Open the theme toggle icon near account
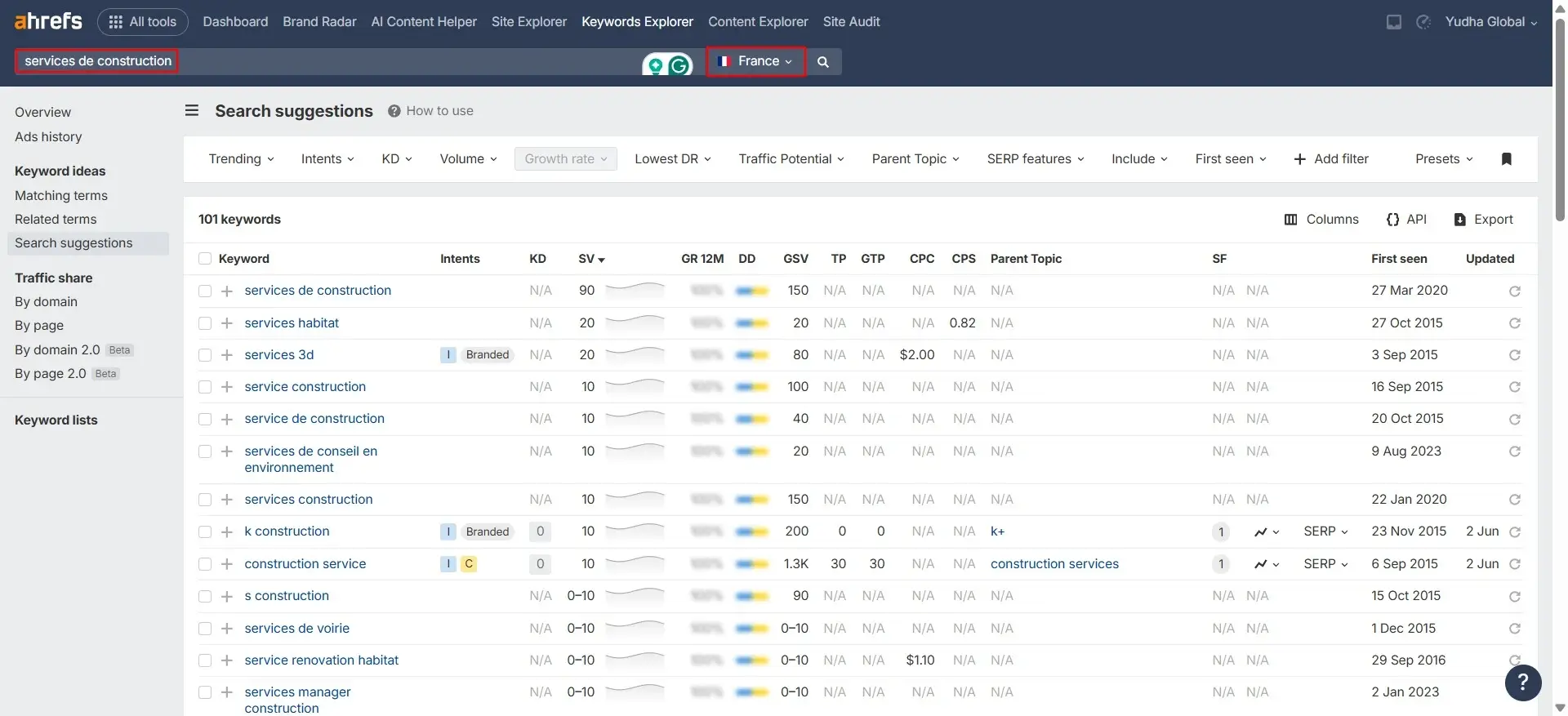The height and width of the screenshot is (716, 1568). (1423, 22)
